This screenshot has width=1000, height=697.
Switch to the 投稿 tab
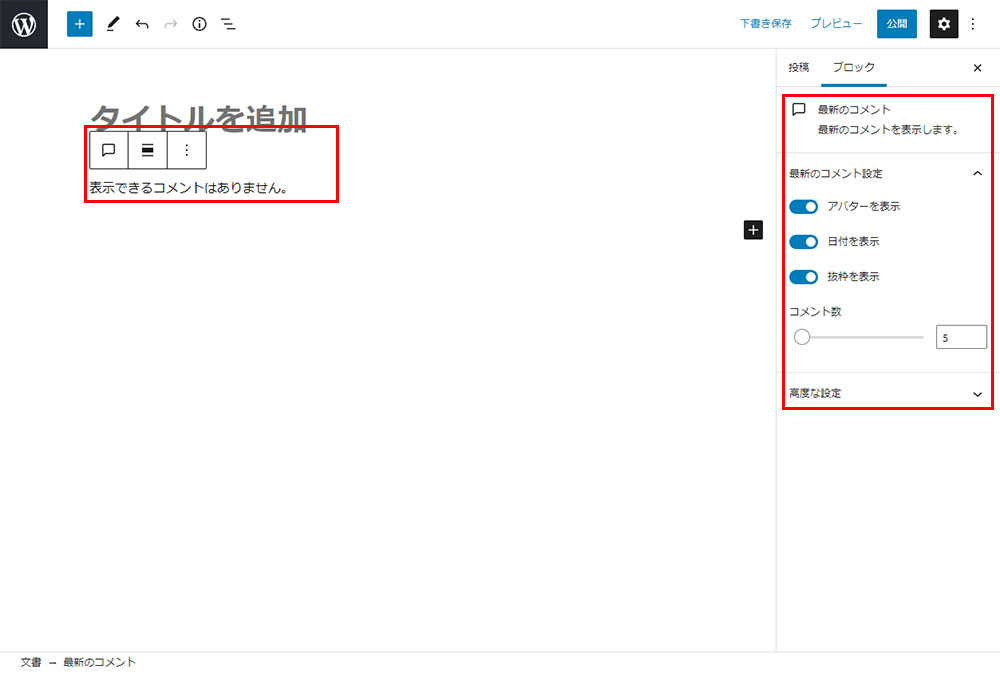[x=798, y=67]
